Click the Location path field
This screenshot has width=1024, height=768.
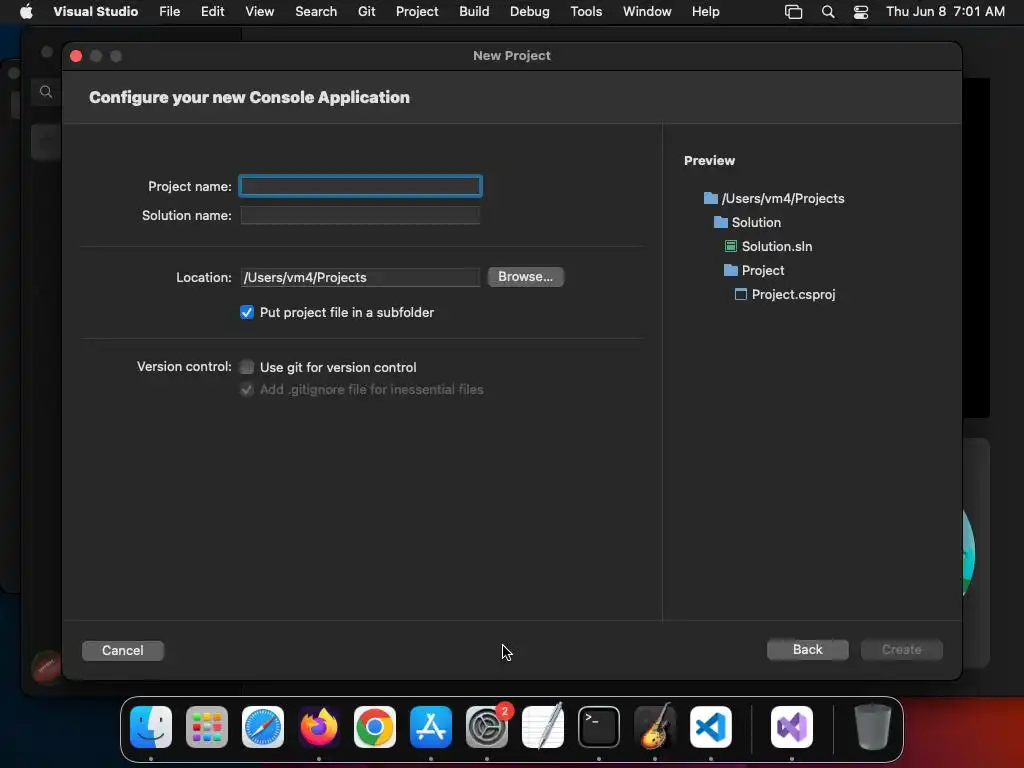tap(360, 278)
